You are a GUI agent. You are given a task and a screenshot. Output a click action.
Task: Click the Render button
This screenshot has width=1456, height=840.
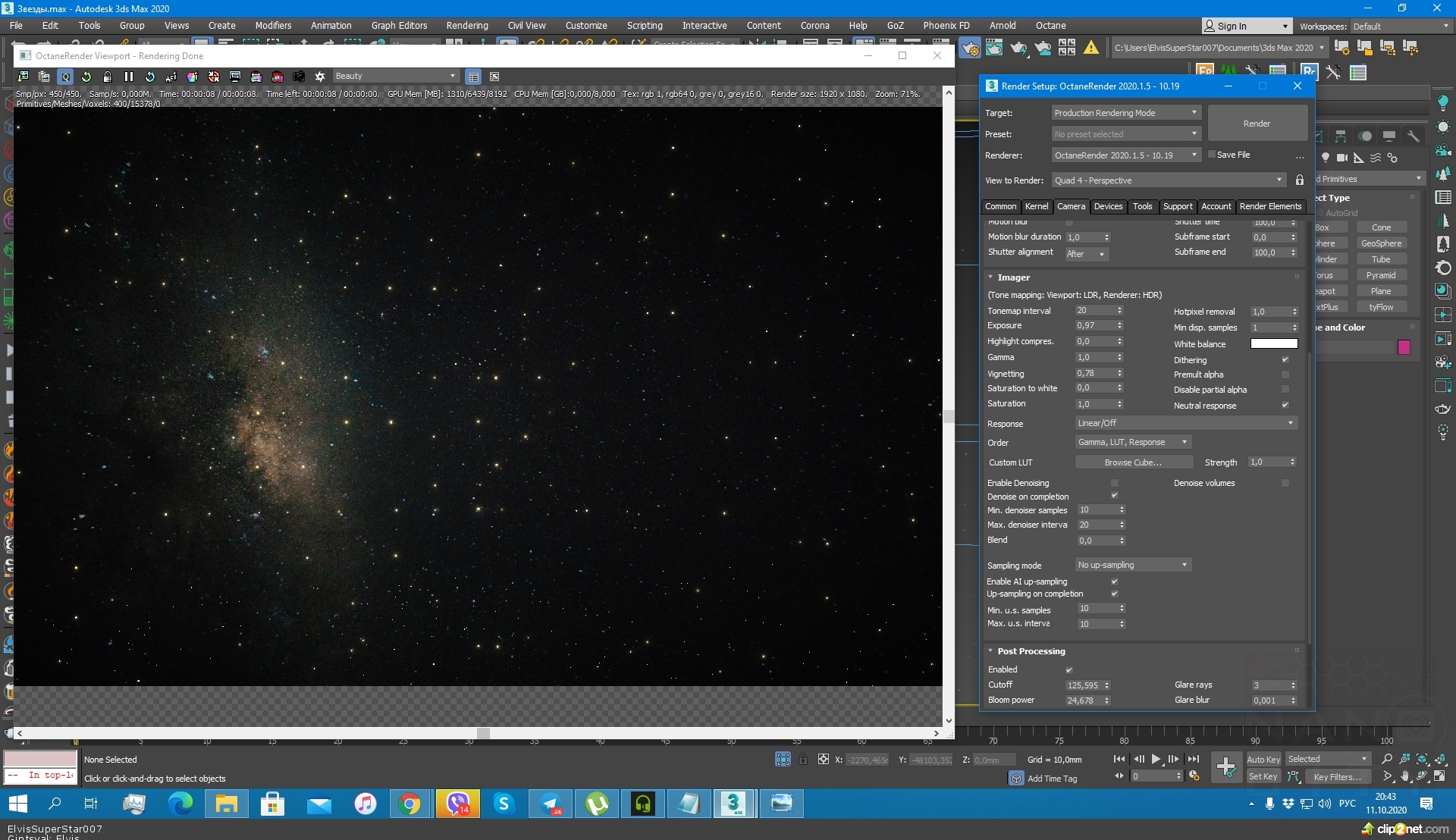click(x=1257, y=124)
